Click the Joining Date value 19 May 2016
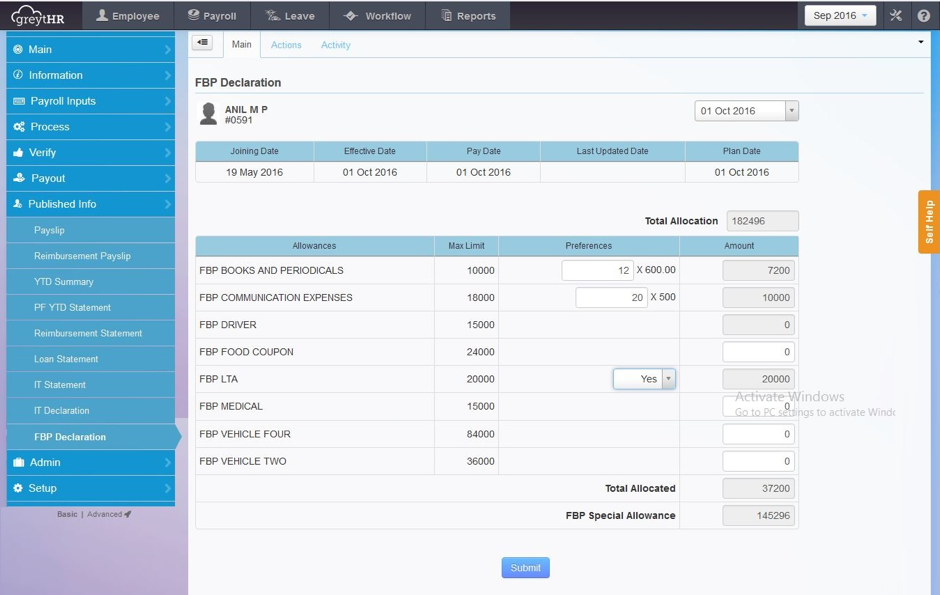The height and width of the screenshot is (595, 940). (x=254, y=173)
